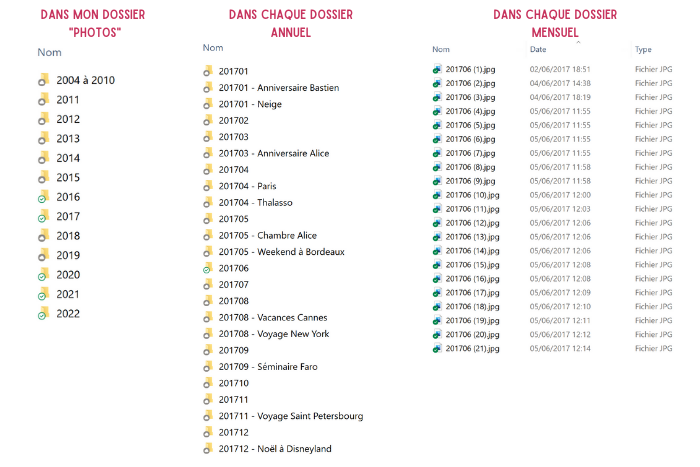Click the Nom header in Photos folder list

49,52
